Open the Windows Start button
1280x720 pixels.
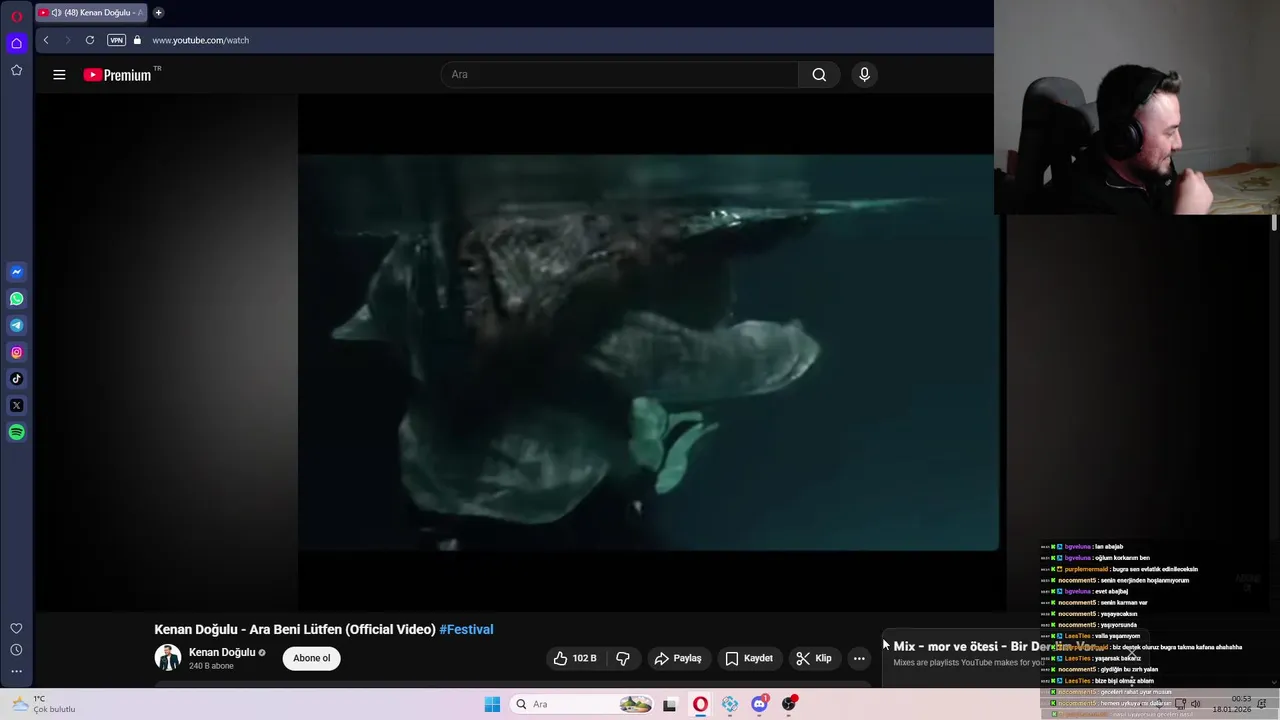[x=492, y=704]
